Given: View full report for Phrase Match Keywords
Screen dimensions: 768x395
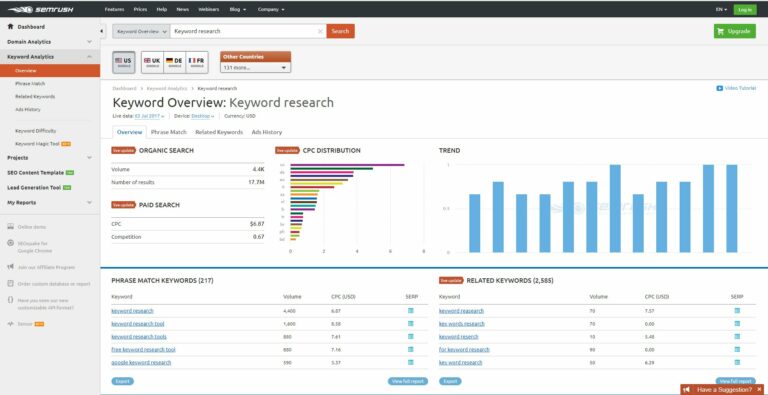Looking at the screenshot, I should click(x=408, y=381).
